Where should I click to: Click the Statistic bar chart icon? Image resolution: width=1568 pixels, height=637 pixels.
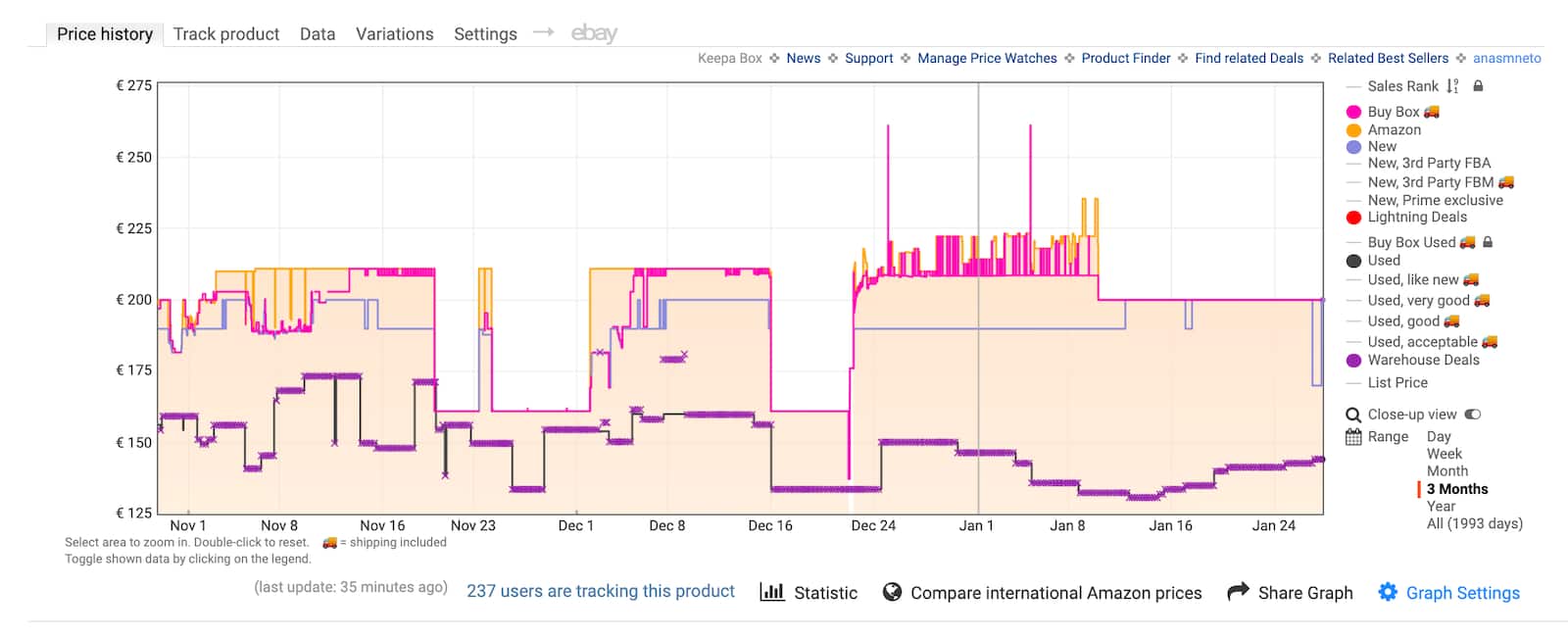(x=772, y=592)
